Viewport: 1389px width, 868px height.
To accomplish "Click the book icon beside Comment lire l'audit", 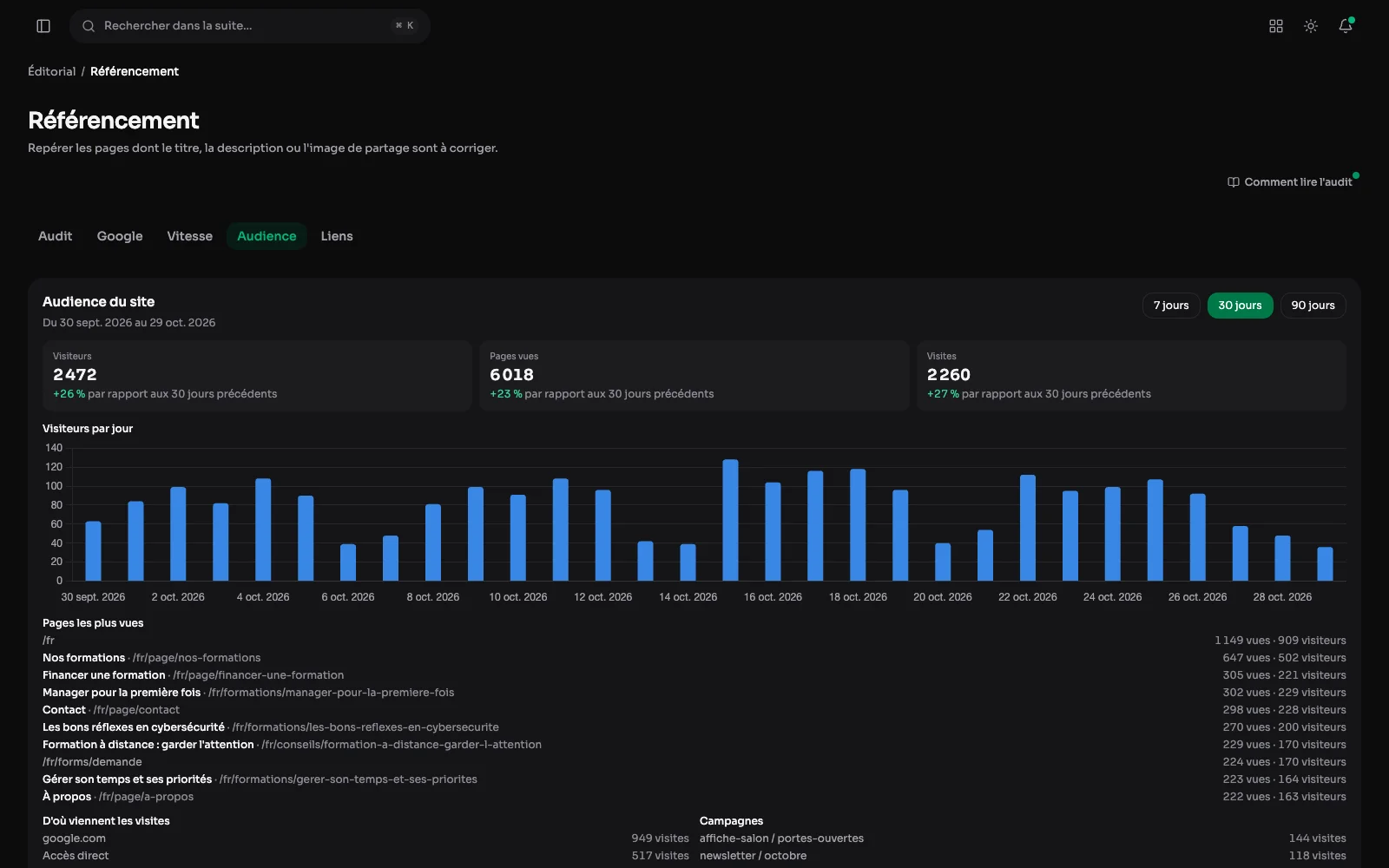I will click(x=1234, y=182).
